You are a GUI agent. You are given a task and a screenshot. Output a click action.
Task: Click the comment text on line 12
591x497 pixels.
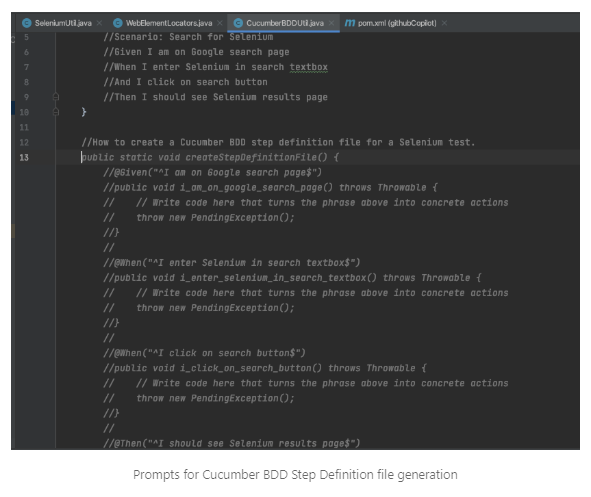278,142
